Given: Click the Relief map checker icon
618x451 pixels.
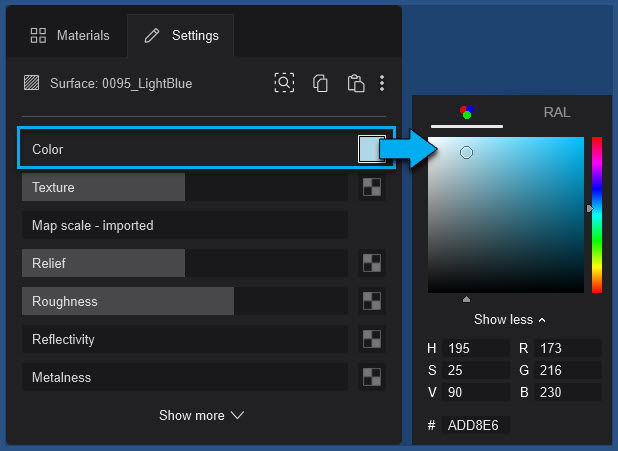Looking at the screenshot, I should 372,263.
